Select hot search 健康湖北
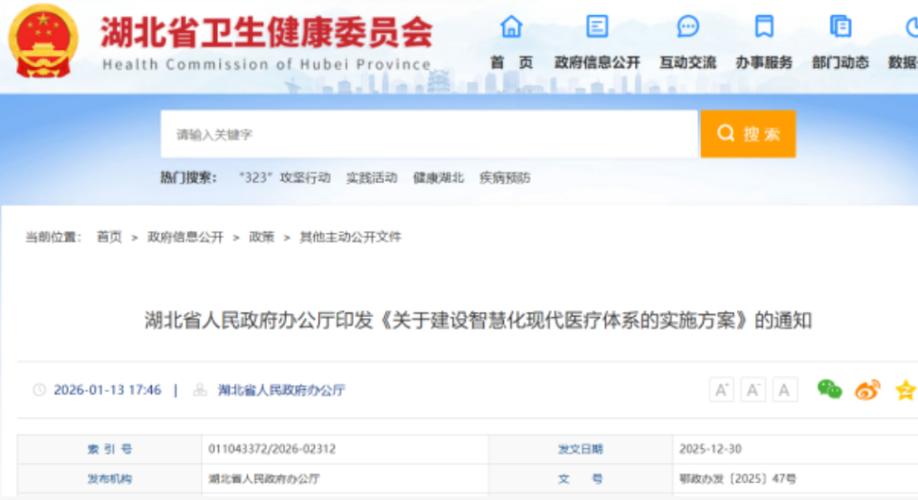 [439, 177]
